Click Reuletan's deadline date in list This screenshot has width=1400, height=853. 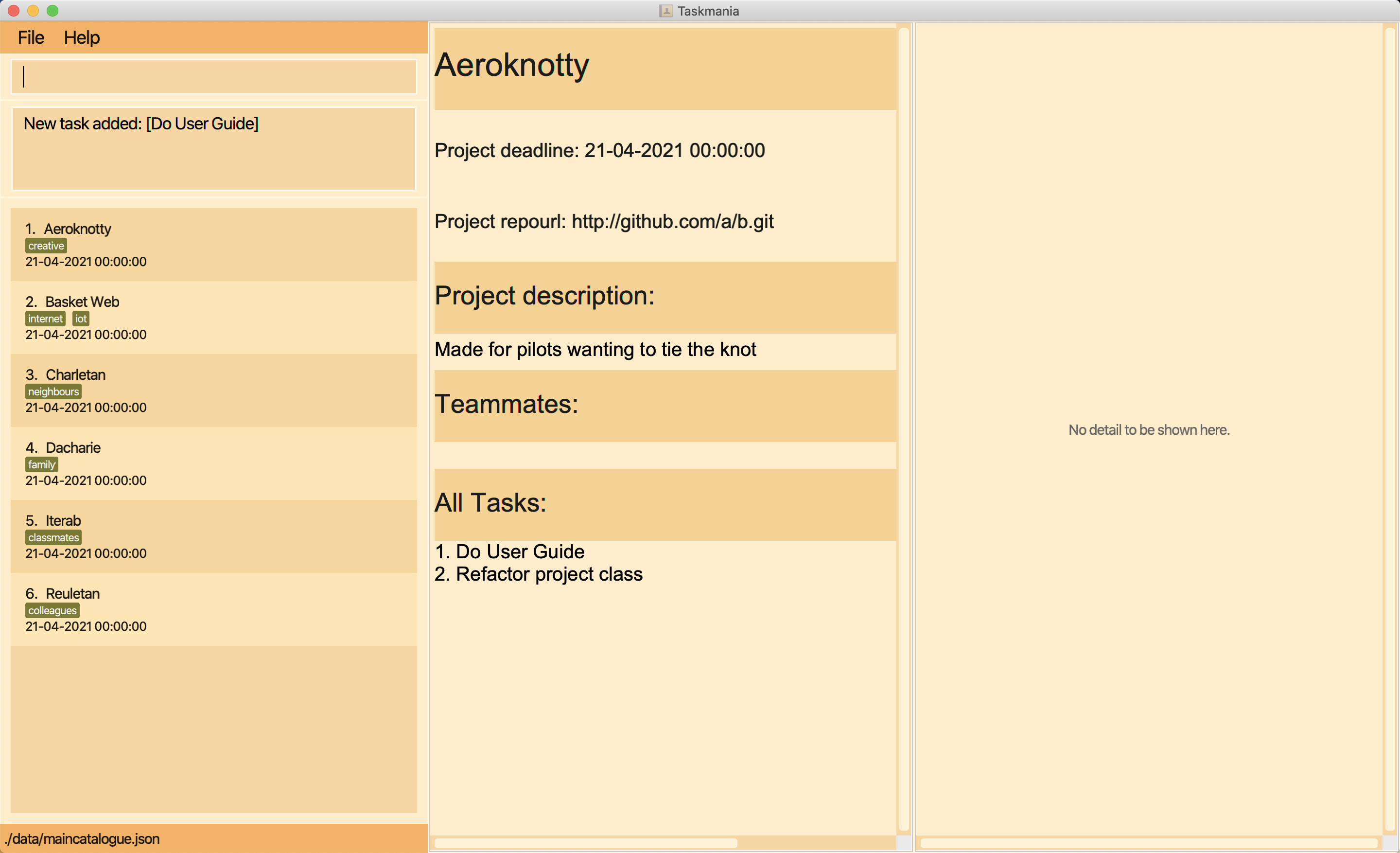[x=86, y=626]
